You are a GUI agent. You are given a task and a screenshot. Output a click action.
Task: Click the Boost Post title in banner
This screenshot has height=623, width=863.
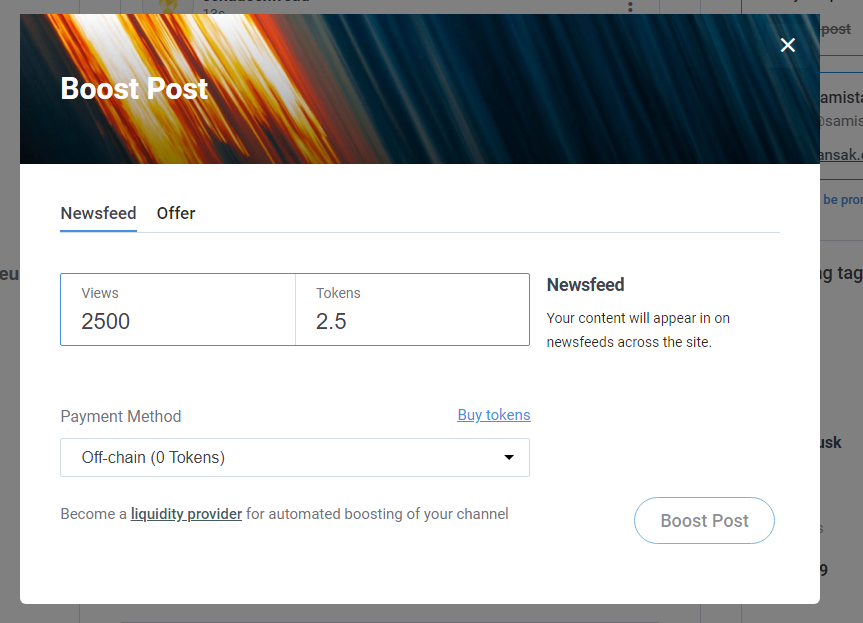click(134, 89)
